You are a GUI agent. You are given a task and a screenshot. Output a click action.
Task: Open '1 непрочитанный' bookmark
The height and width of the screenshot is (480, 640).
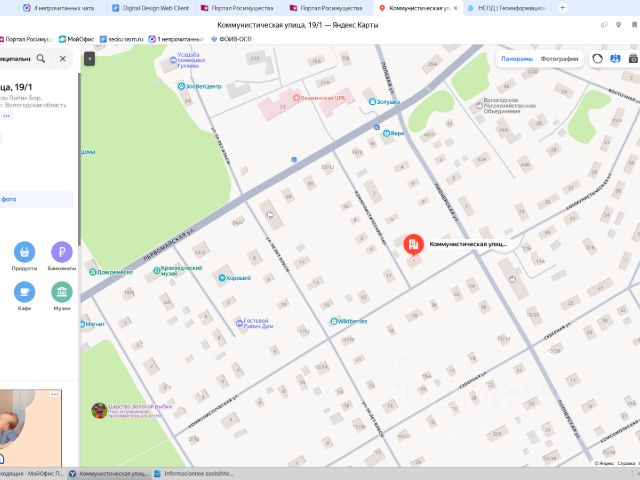point(176,39)
